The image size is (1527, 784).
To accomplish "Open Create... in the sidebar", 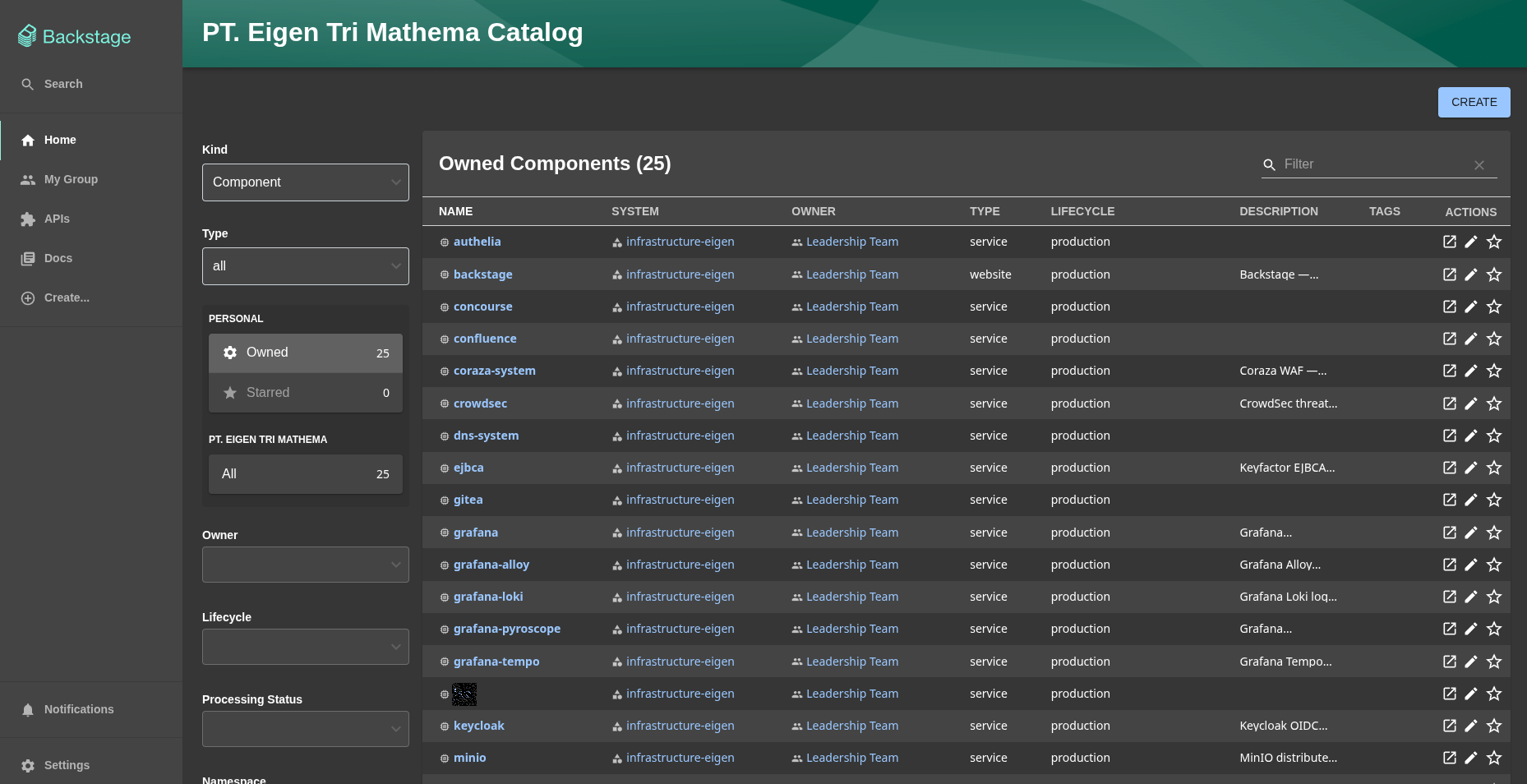I will 91,297.
